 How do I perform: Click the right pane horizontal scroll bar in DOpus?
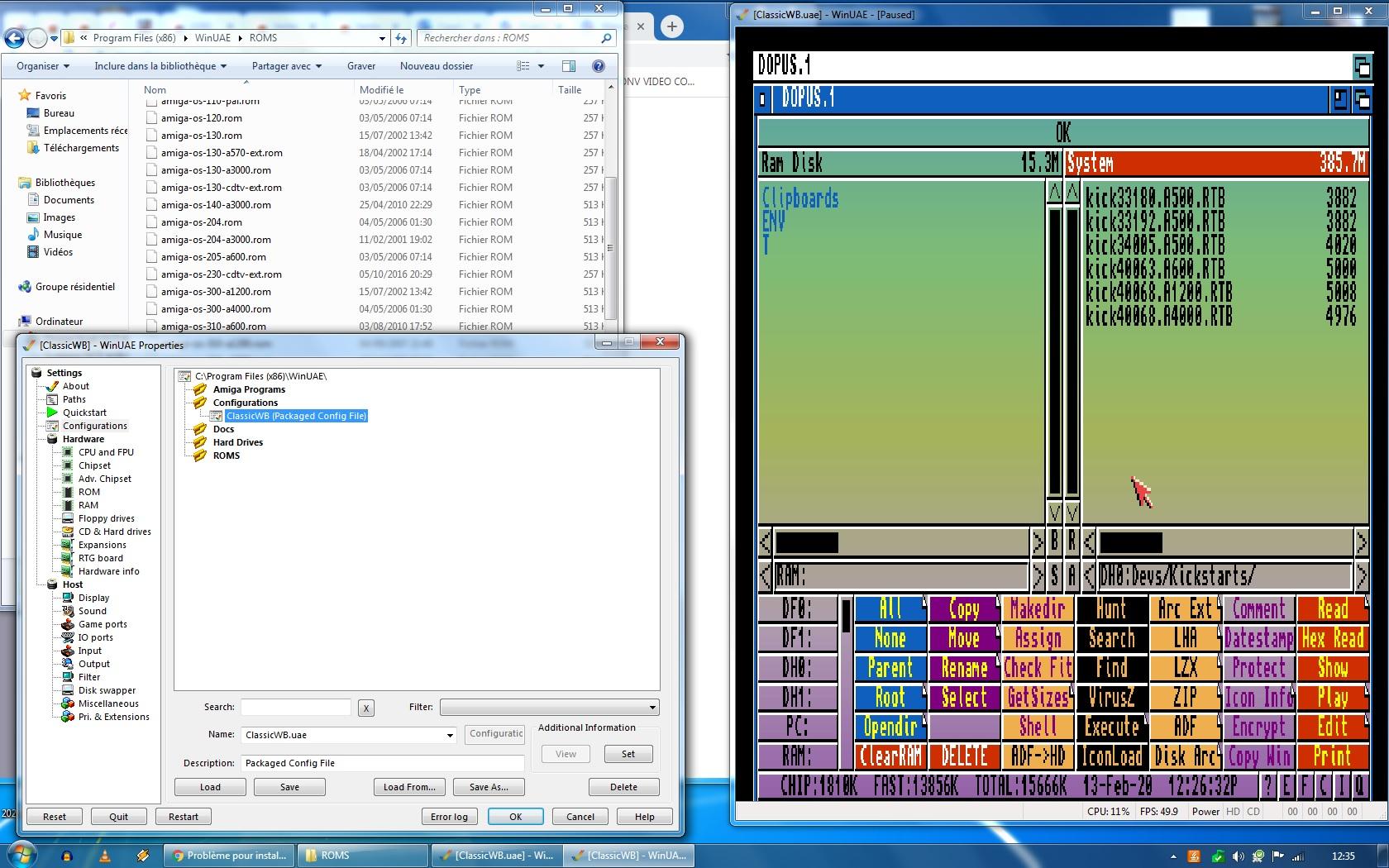1226,542
